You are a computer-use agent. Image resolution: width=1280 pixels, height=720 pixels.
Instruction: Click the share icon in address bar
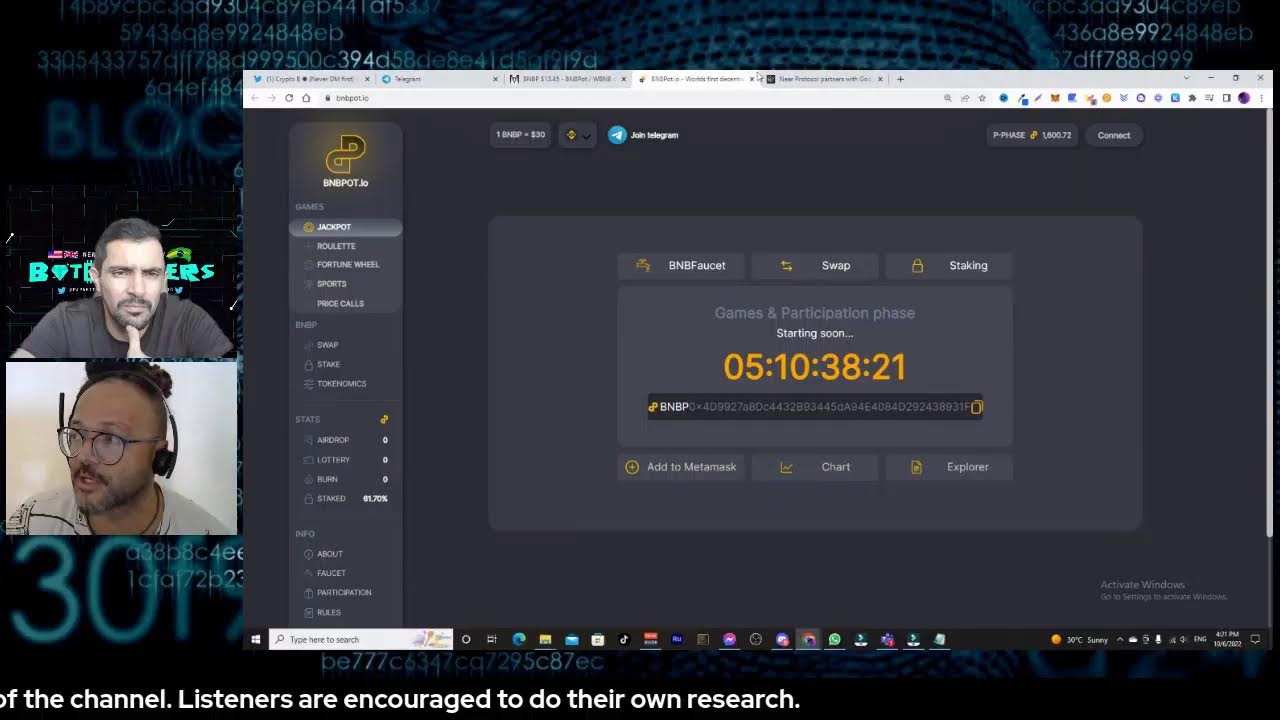[x=965, y=98]
